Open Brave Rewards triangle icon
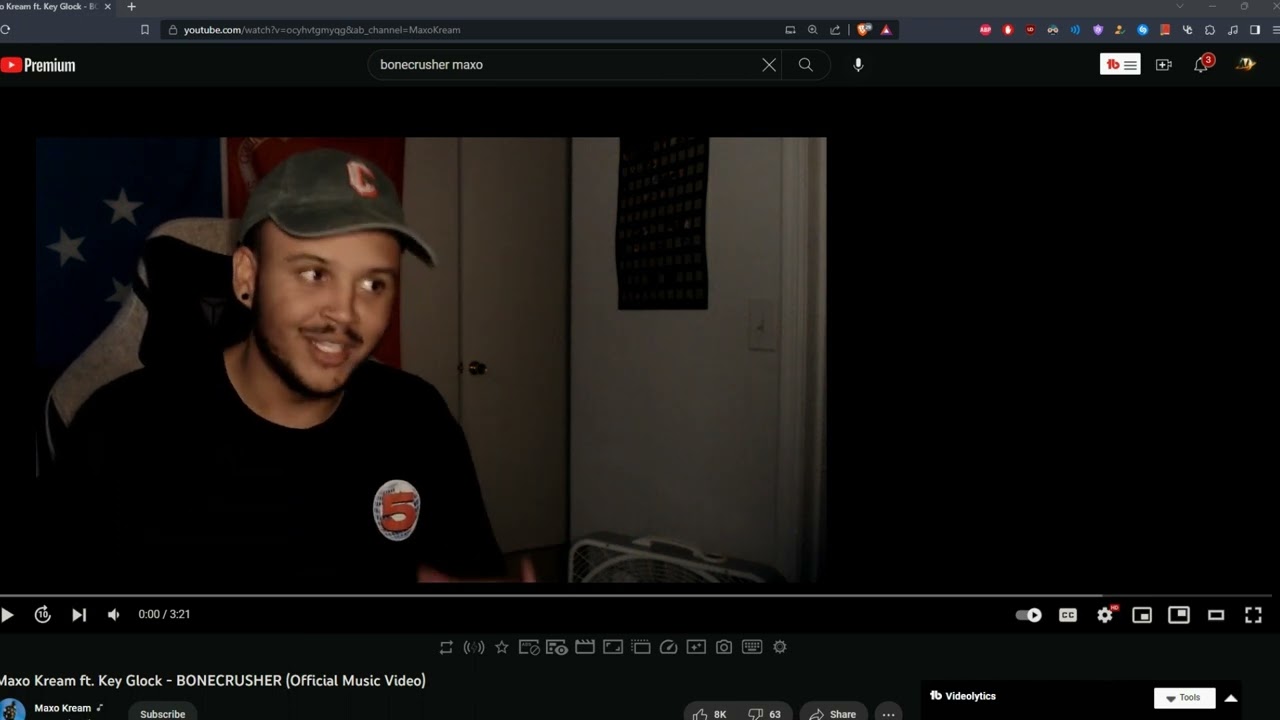 point(886,30)
